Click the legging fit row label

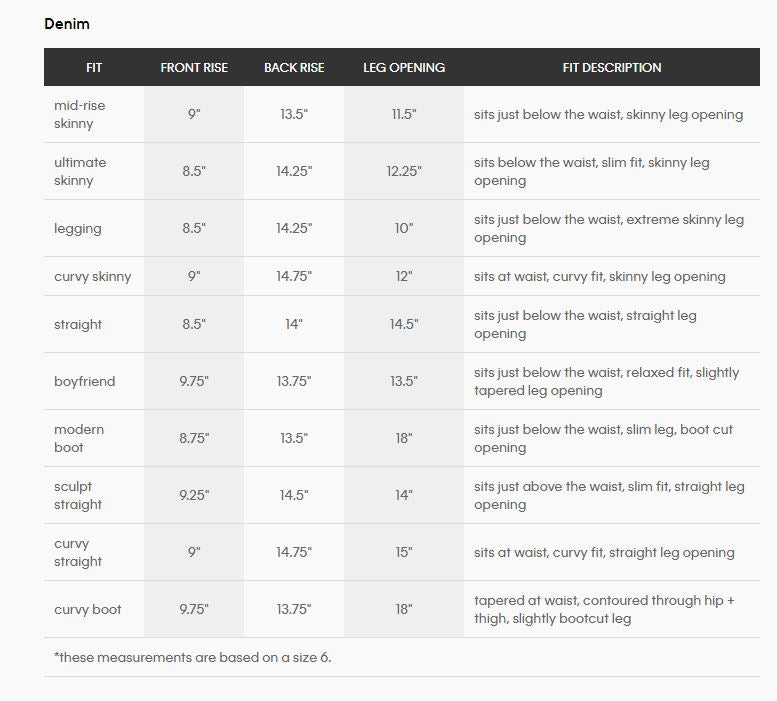78,228
